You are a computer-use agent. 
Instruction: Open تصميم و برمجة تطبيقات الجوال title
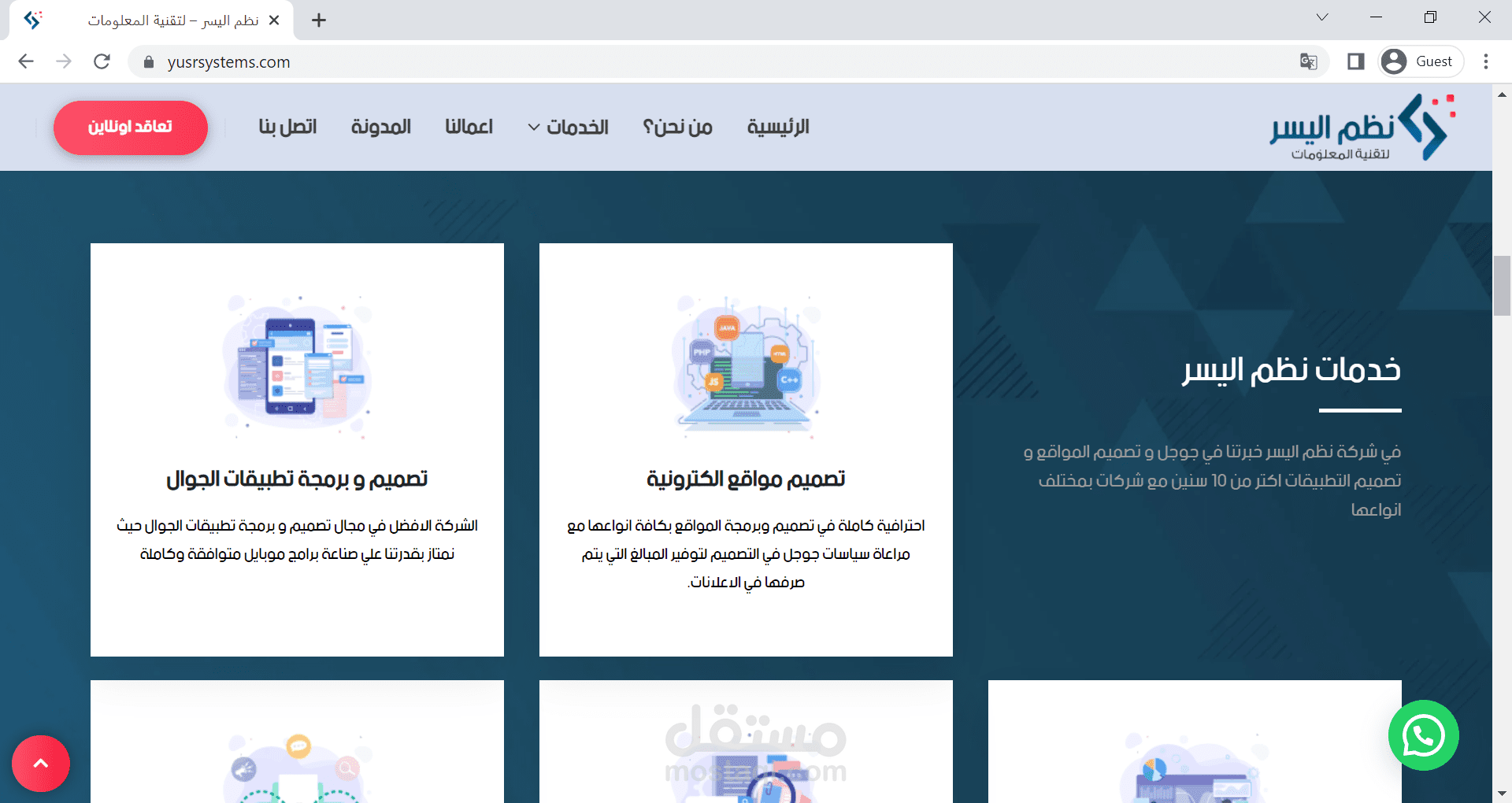[x=297, y=479]
